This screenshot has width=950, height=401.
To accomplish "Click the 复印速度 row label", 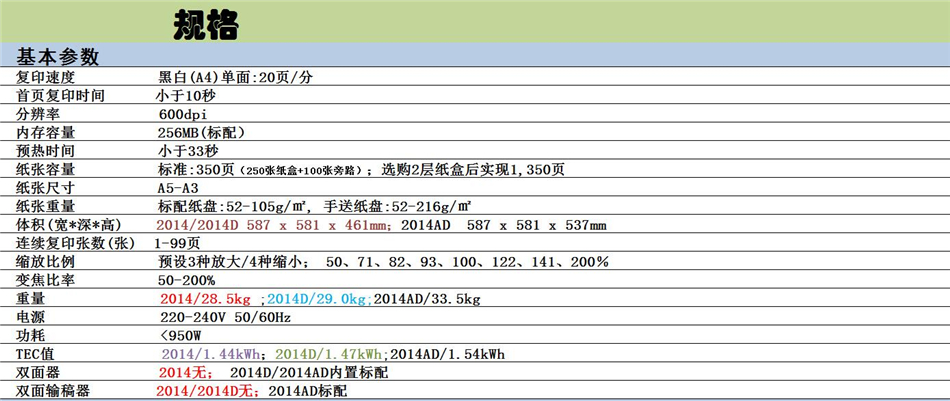I will tap(45, 78).
